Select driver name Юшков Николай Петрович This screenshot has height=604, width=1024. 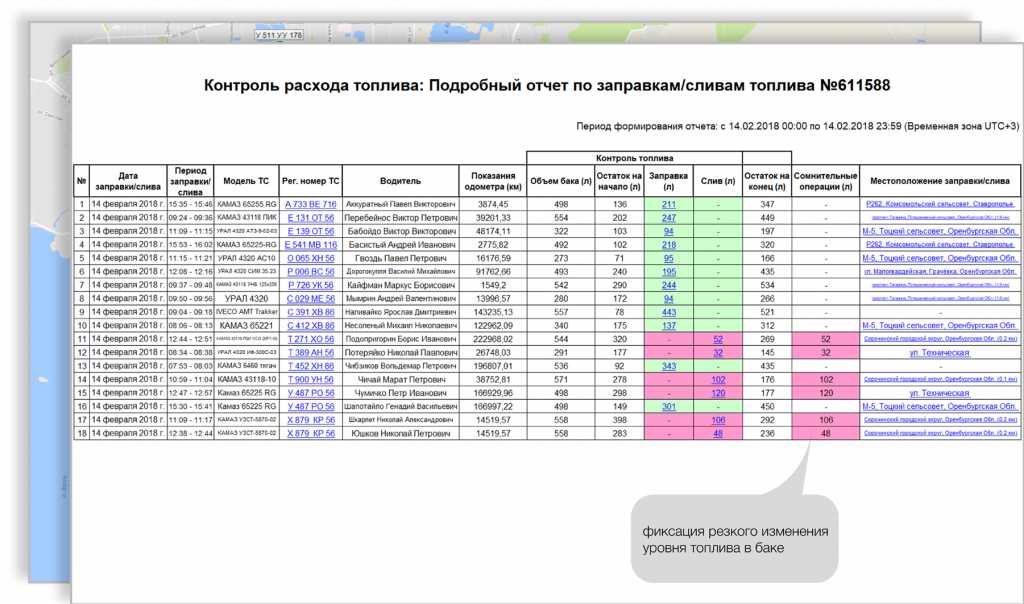(400, 434)
